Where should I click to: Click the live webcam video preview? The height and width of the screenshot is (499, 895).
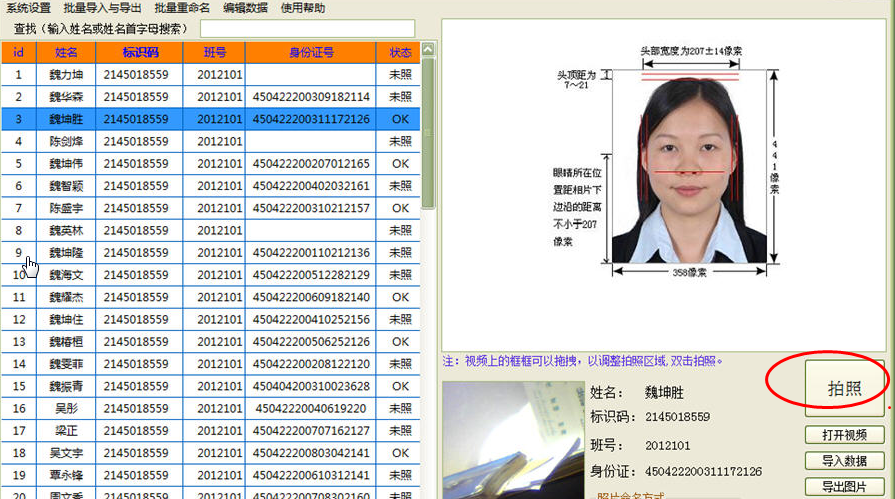513,440
